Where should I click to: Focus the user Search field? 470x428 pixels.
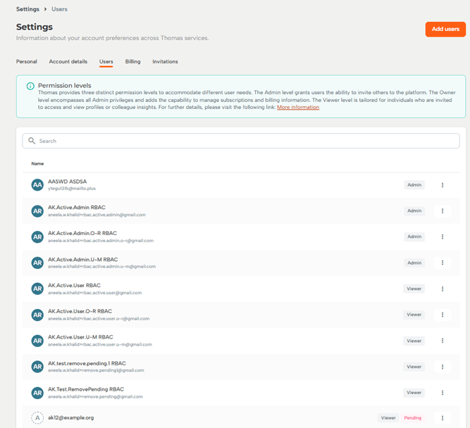(x=241, y=141)
